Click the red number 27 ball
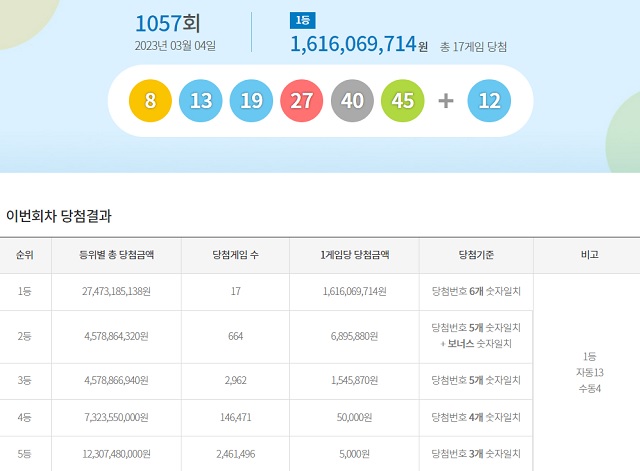The height and width of the screenshot is (471, 640). pos(302,100)
